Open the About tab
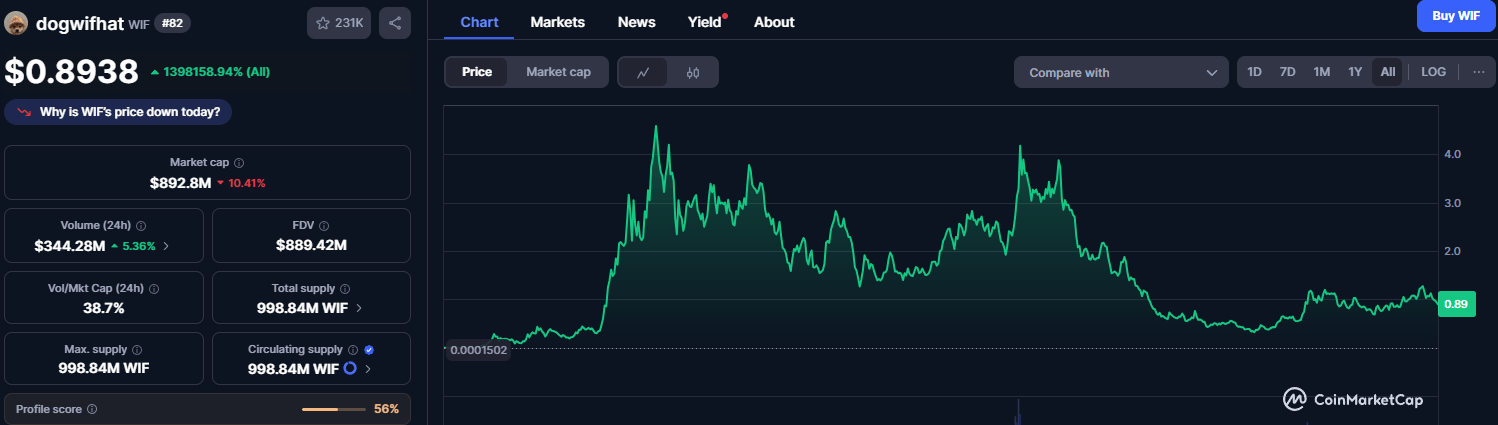Viewport: 1498px width, 425px height. (x=774, y=22)
